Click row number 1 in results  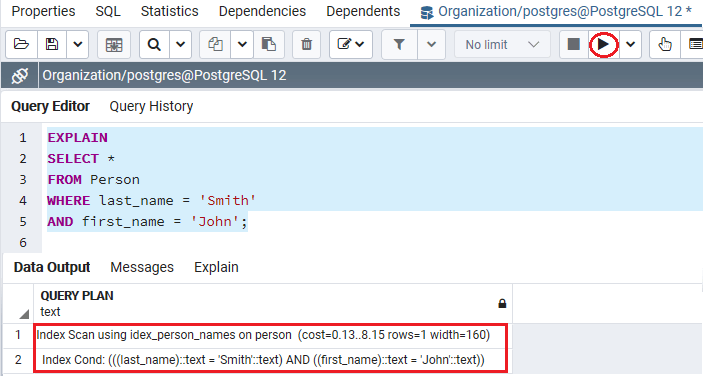coord(18,335)
